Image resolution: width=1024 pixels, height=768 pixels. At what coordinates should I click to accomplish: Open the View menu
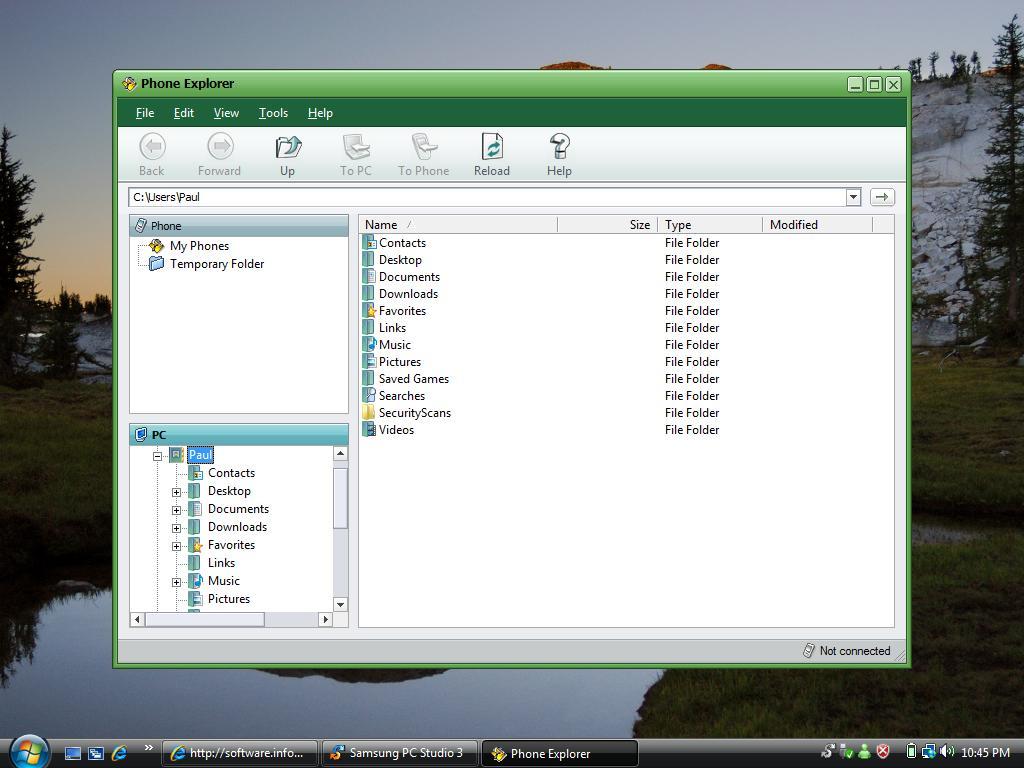click(226, 113)
